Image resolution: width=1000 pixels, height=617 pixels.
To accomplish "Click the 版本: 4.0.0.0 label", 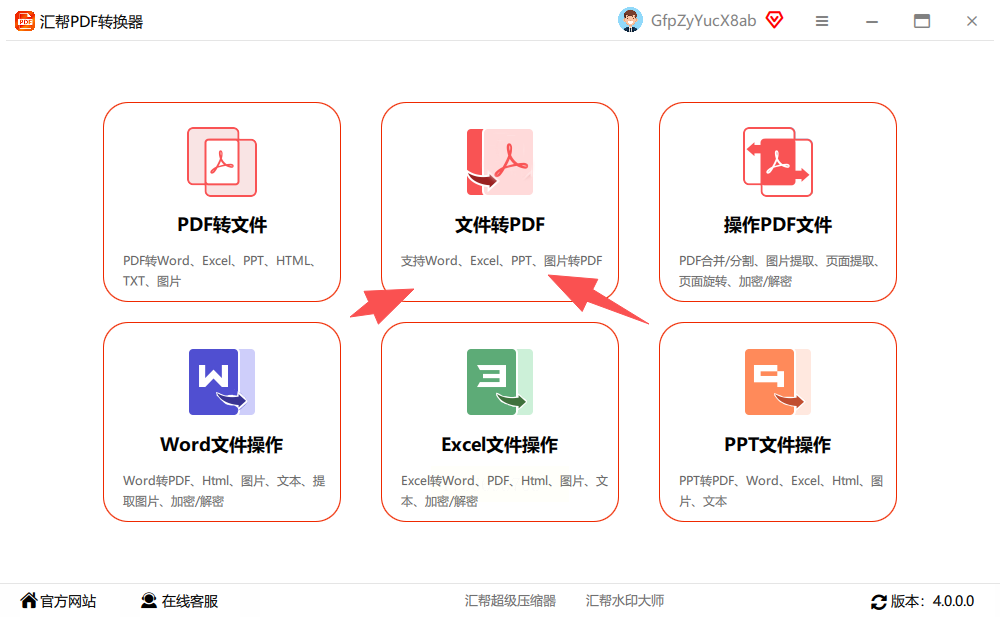I will click(x=932, y=601).
